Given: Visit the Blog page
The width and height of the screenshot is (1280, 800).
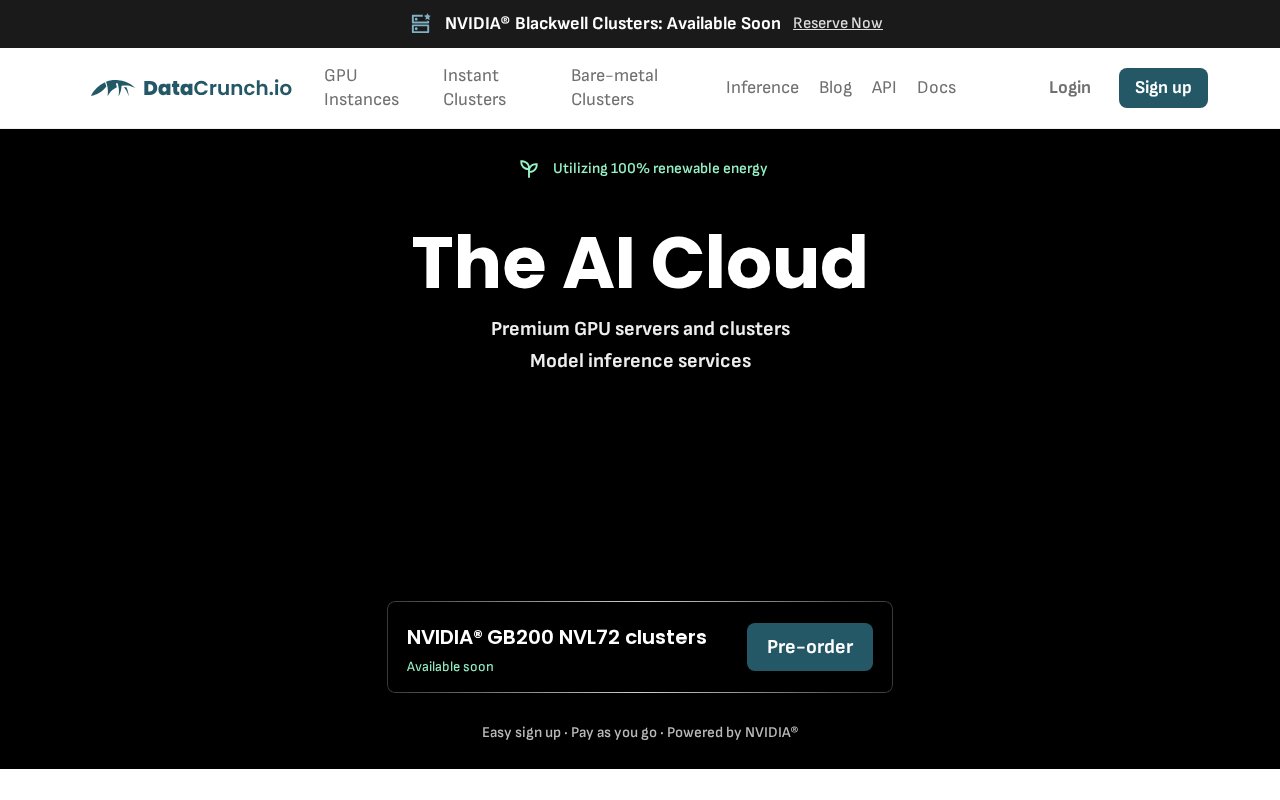Looking at the screenshot, I should coord(835,88).
